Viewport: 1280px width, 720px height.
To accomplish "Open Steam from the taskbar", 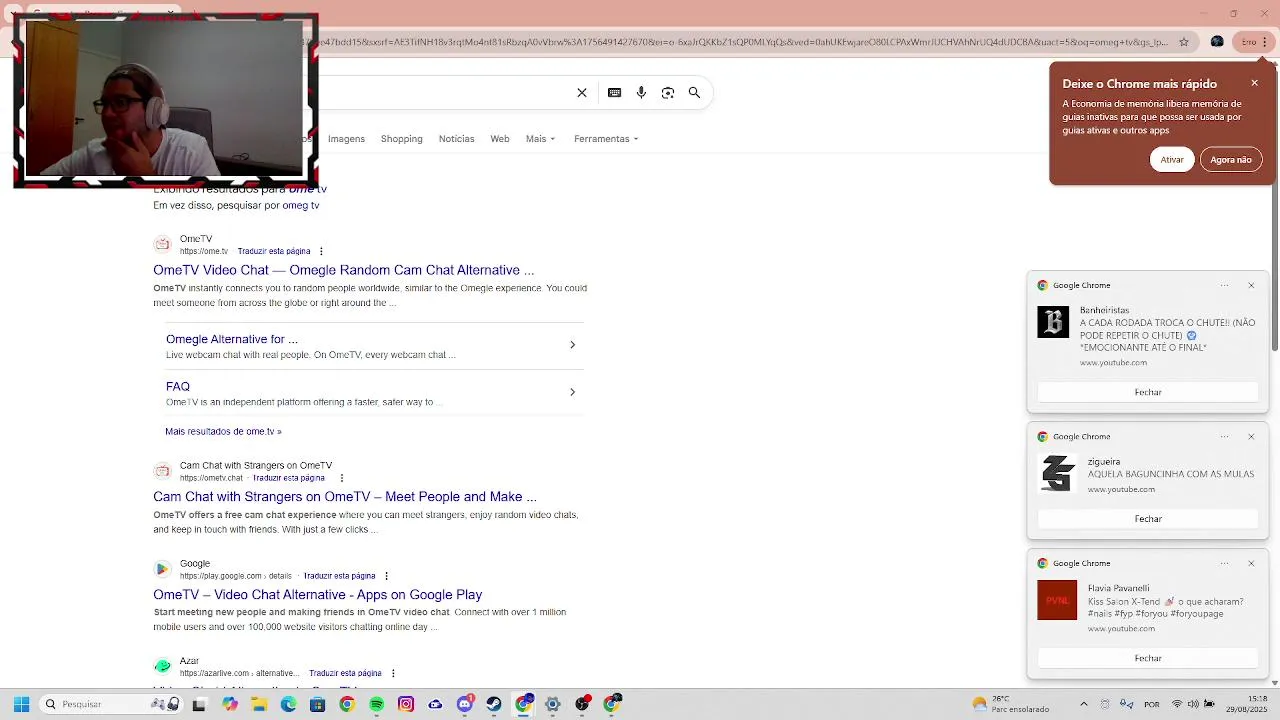I will (494, 704).
